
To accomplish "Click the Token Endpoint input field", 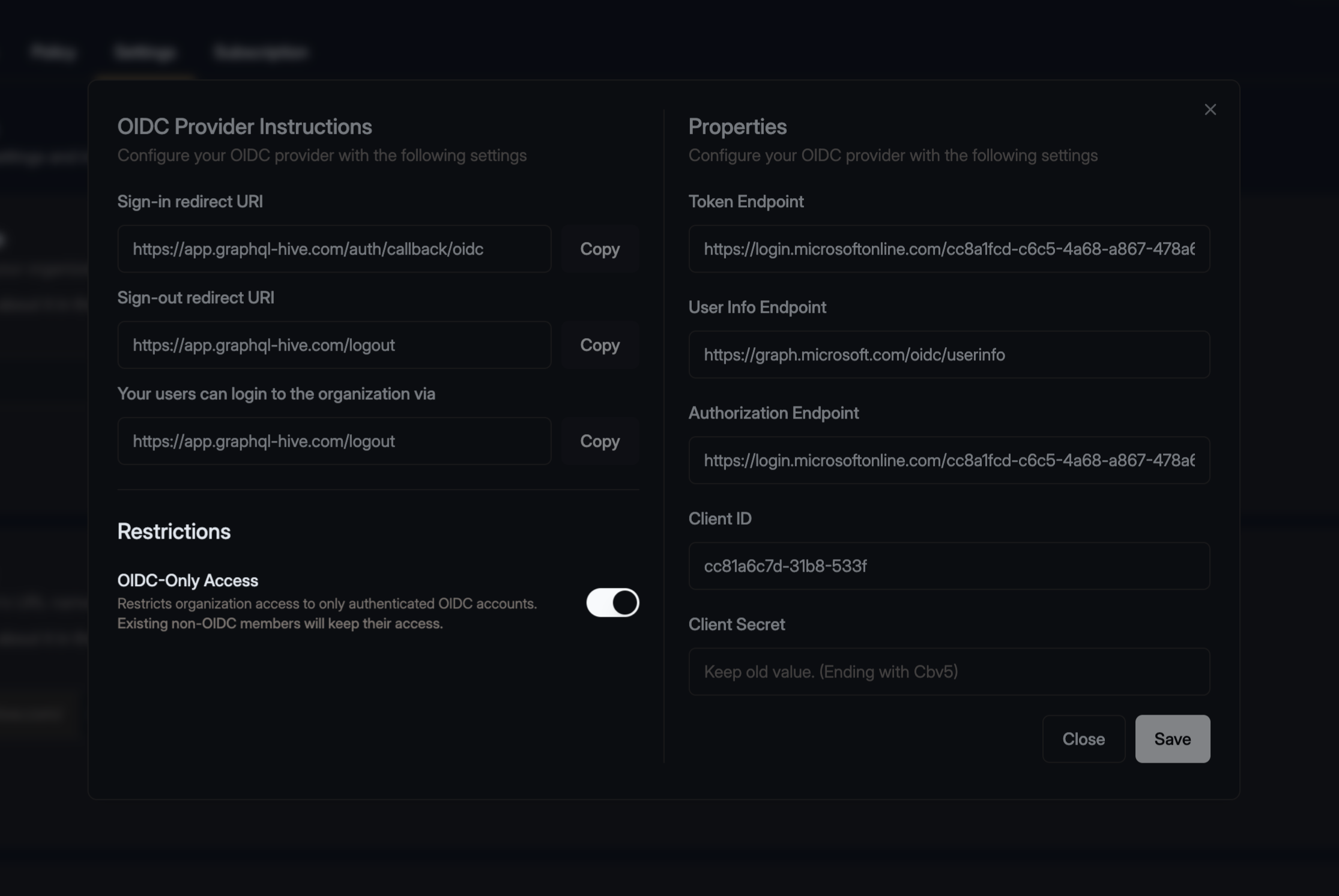I will click(x=949, y=249).
